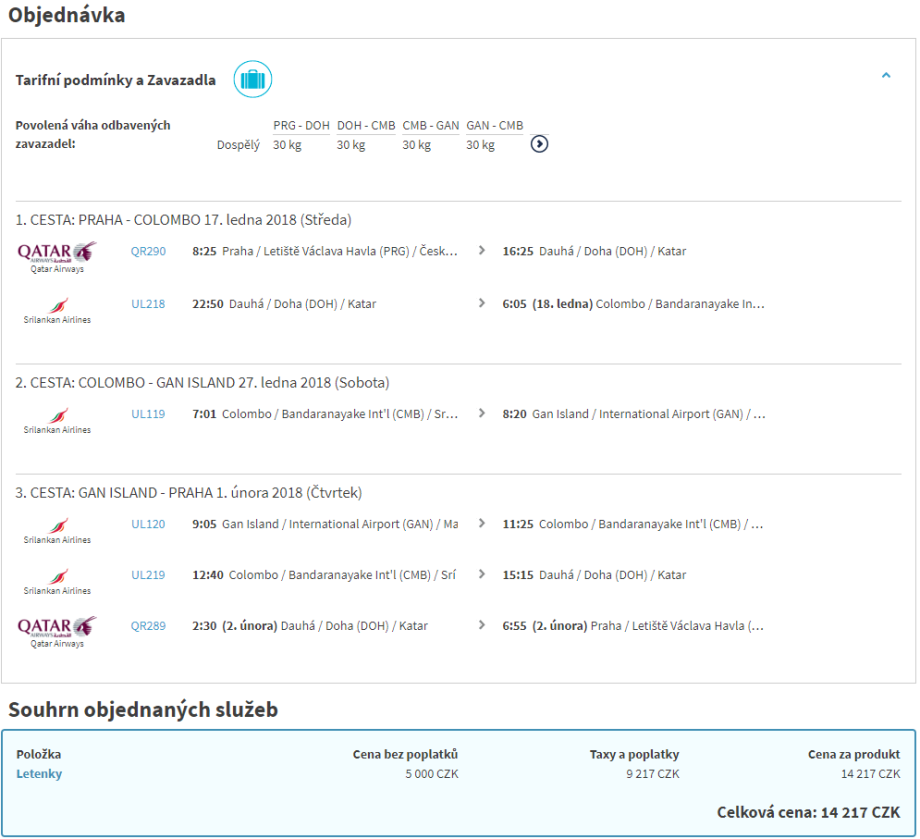Select the PRG - DOH baggage segment

301,126
